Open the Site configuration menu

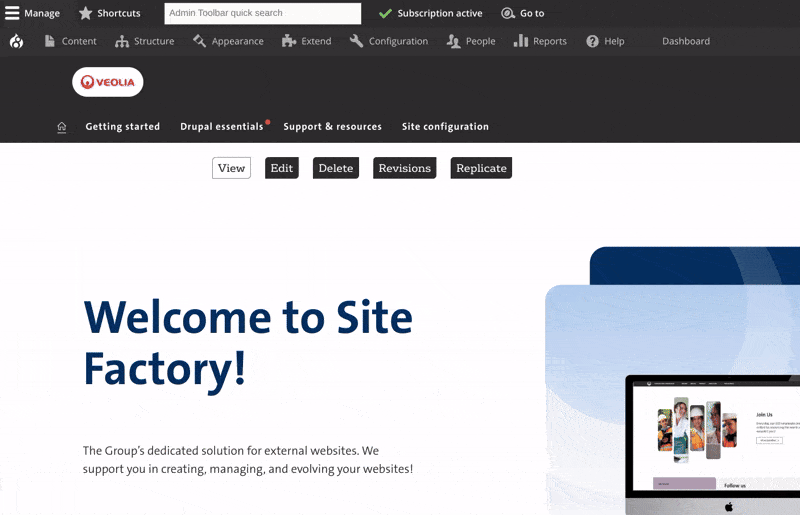click(445, 127)
